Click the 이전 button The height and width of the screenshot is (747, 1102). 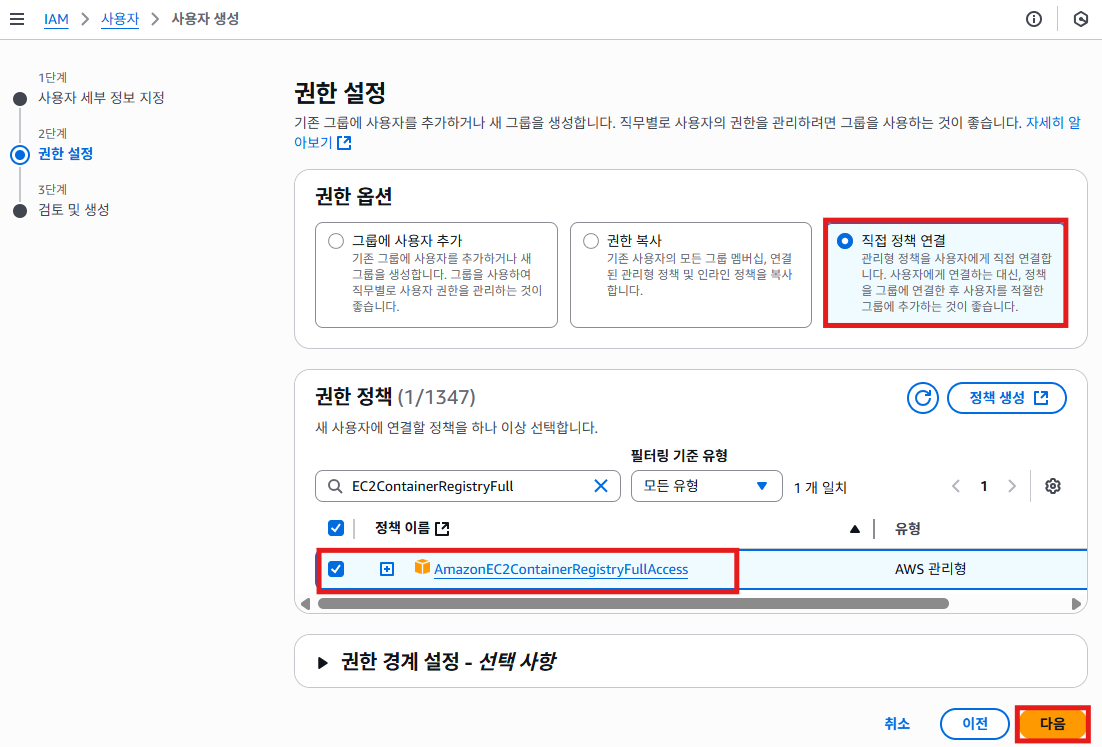pos(975,724)
